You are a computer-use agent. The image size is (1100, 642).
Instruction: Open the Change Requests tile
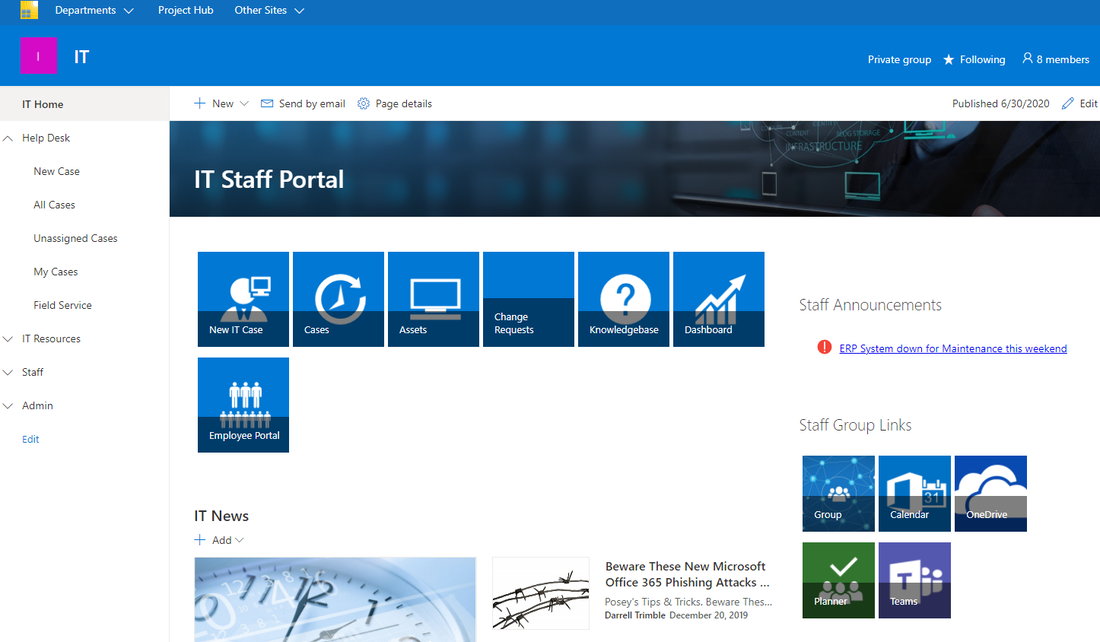528,299
